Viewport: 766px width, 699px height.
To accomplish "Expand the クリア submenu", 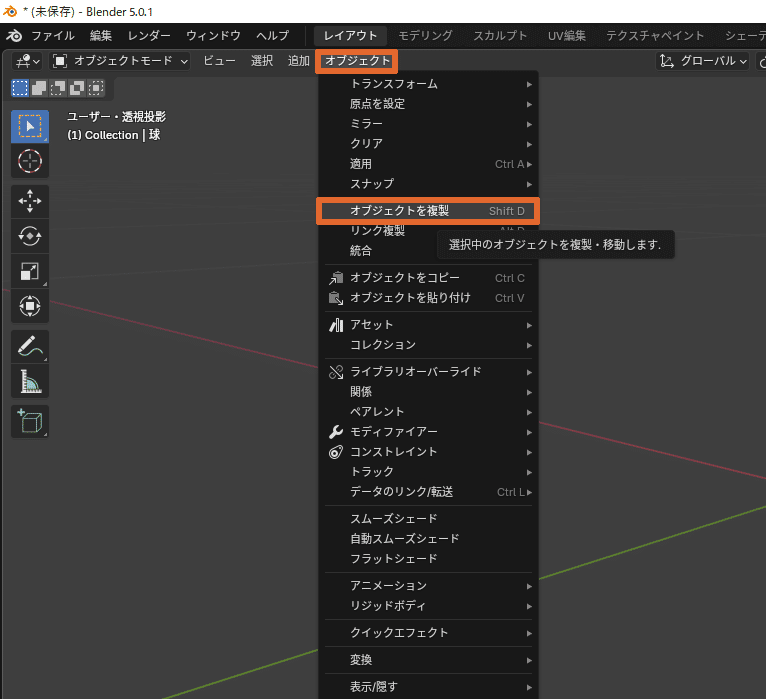I will (x=428, y=144).
